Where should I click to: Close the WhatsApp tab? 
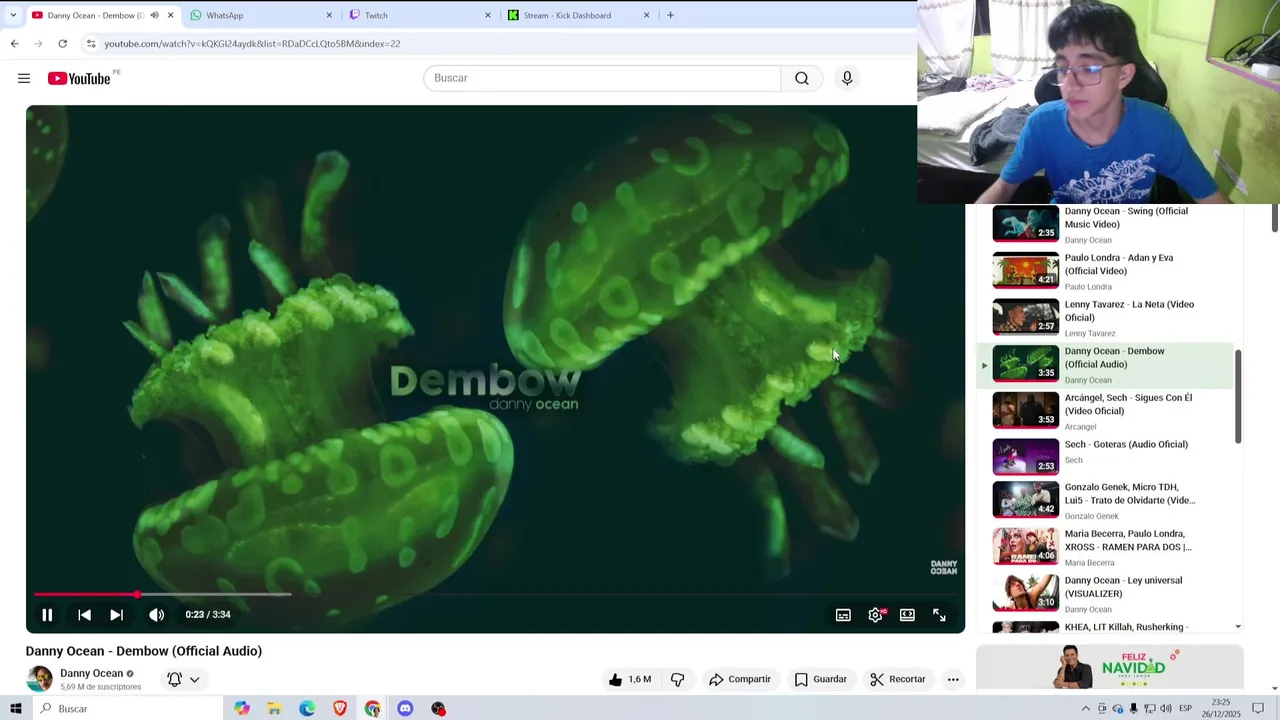[x=329, y=15]
